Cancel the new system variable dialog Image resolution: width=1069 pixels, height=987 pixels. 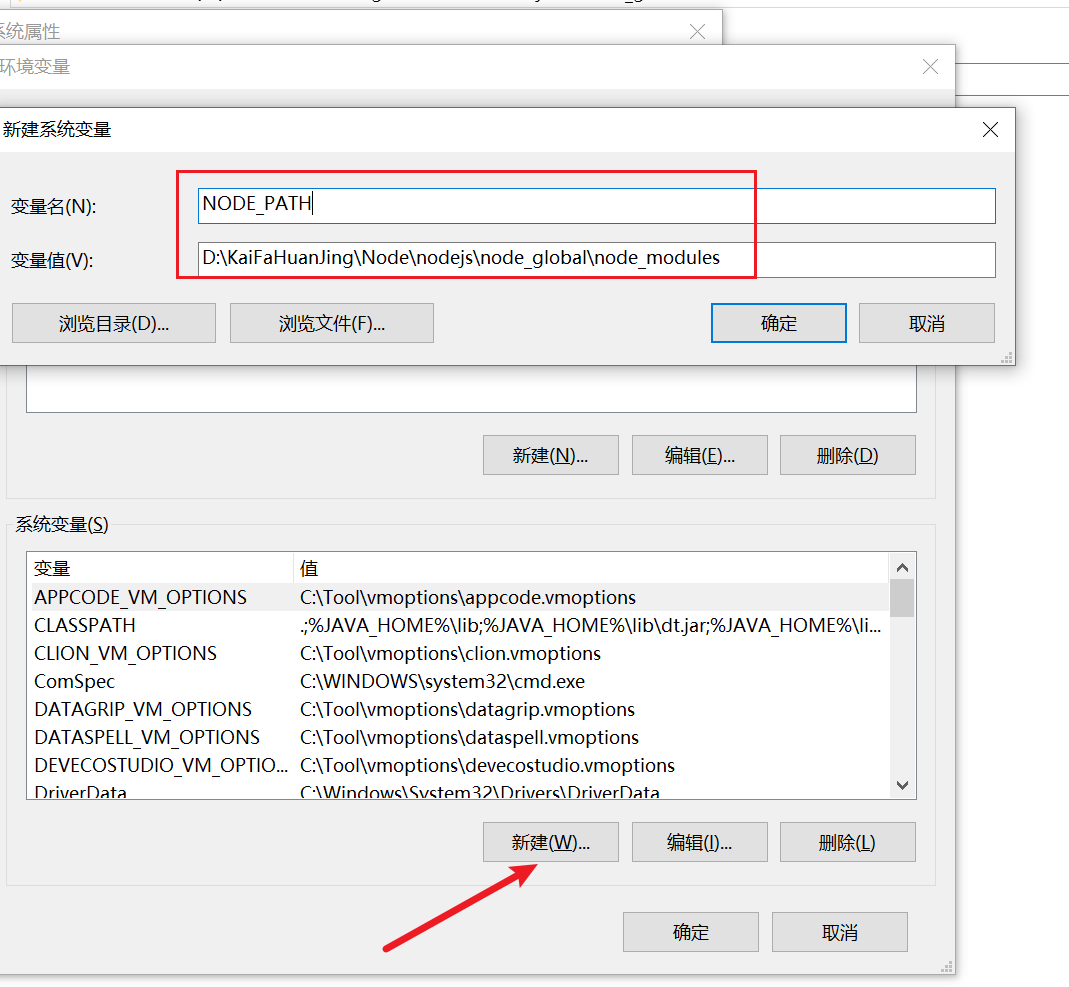point(927,323)
